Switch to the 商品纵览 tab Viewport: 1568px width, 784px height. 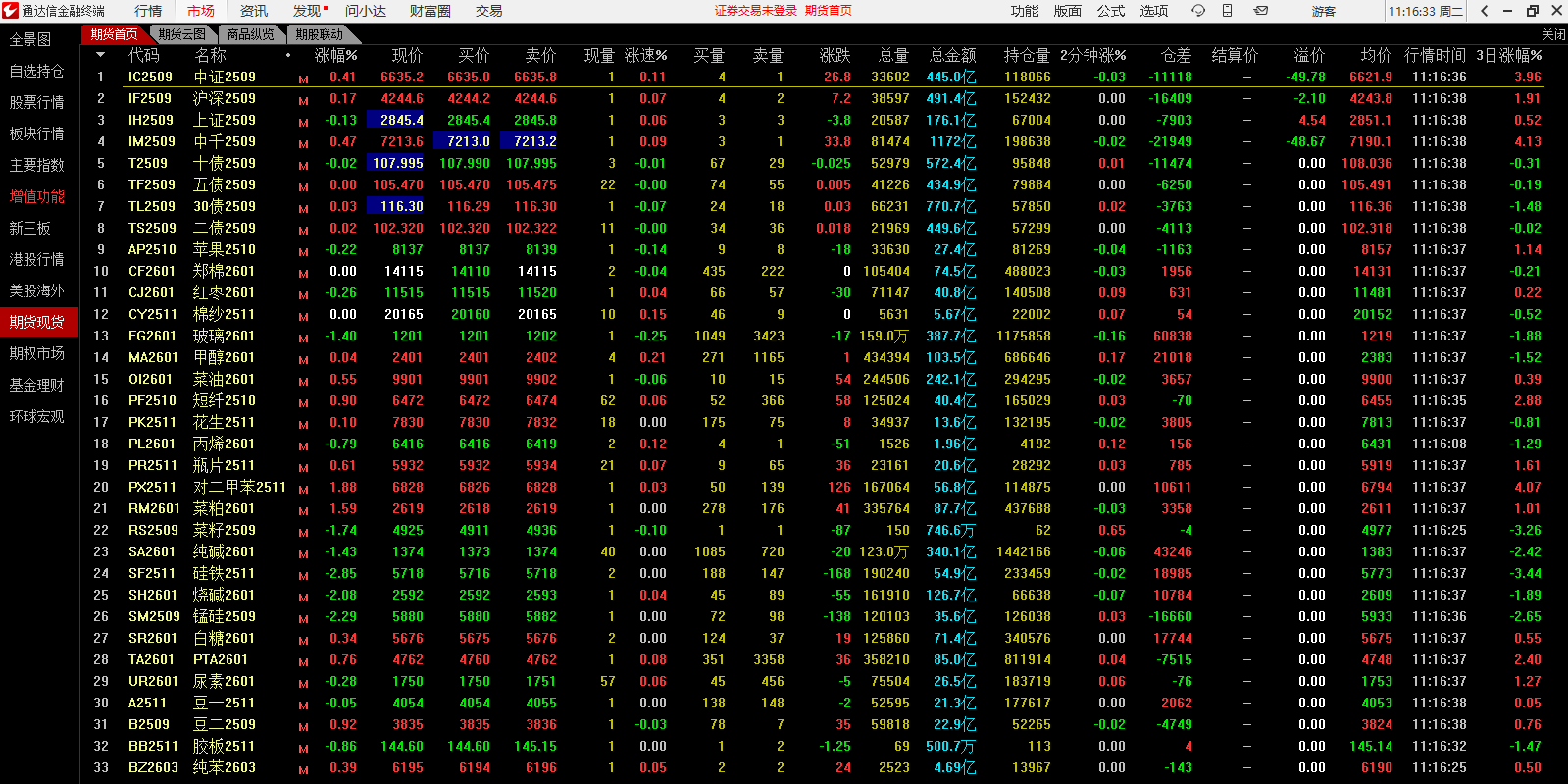coord(251,34)
